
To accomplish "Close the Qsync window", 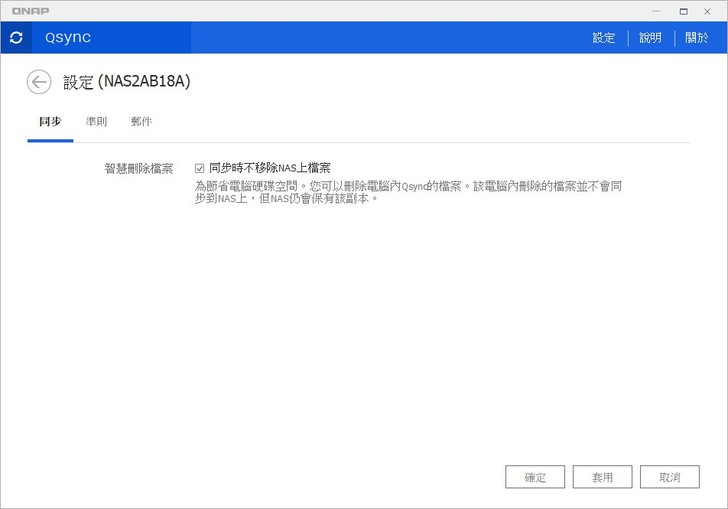I will point(707,11).
